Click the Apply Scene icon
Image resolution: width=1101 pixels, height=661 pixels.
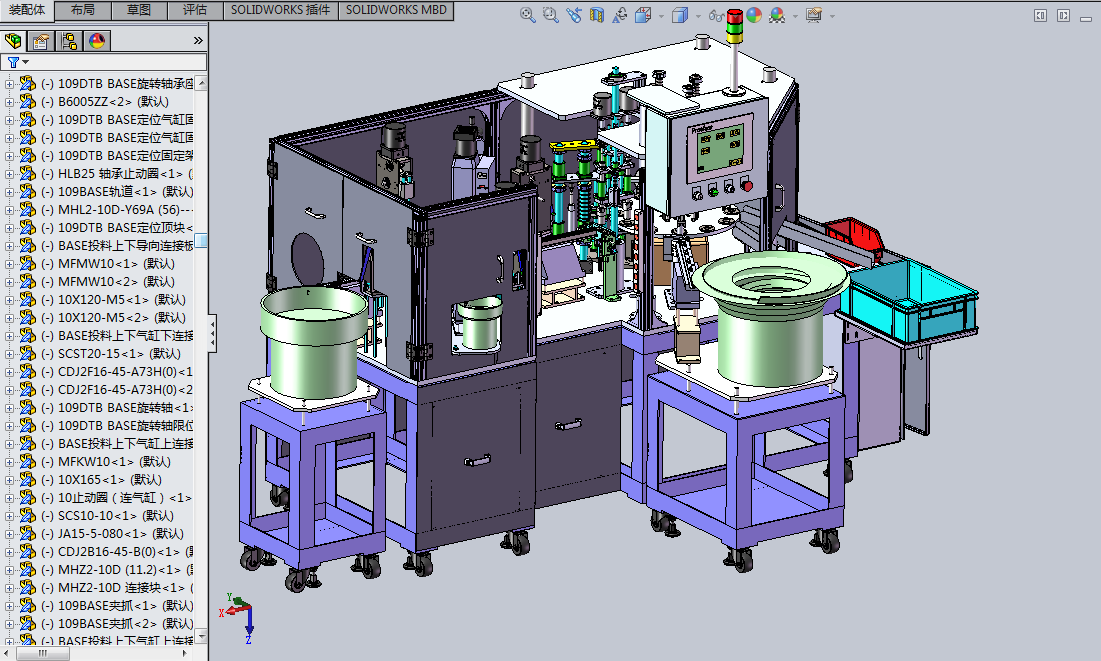click(777, 15)
